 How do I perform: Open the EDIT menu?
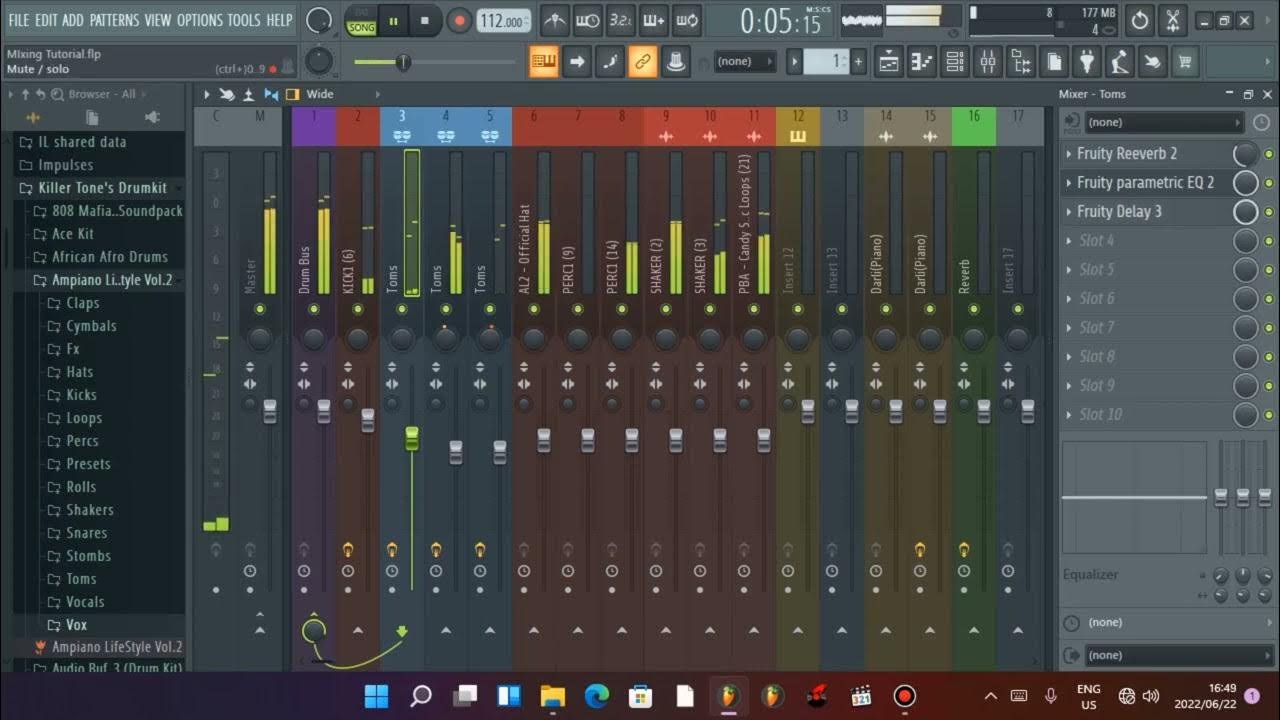coord(46,20)
